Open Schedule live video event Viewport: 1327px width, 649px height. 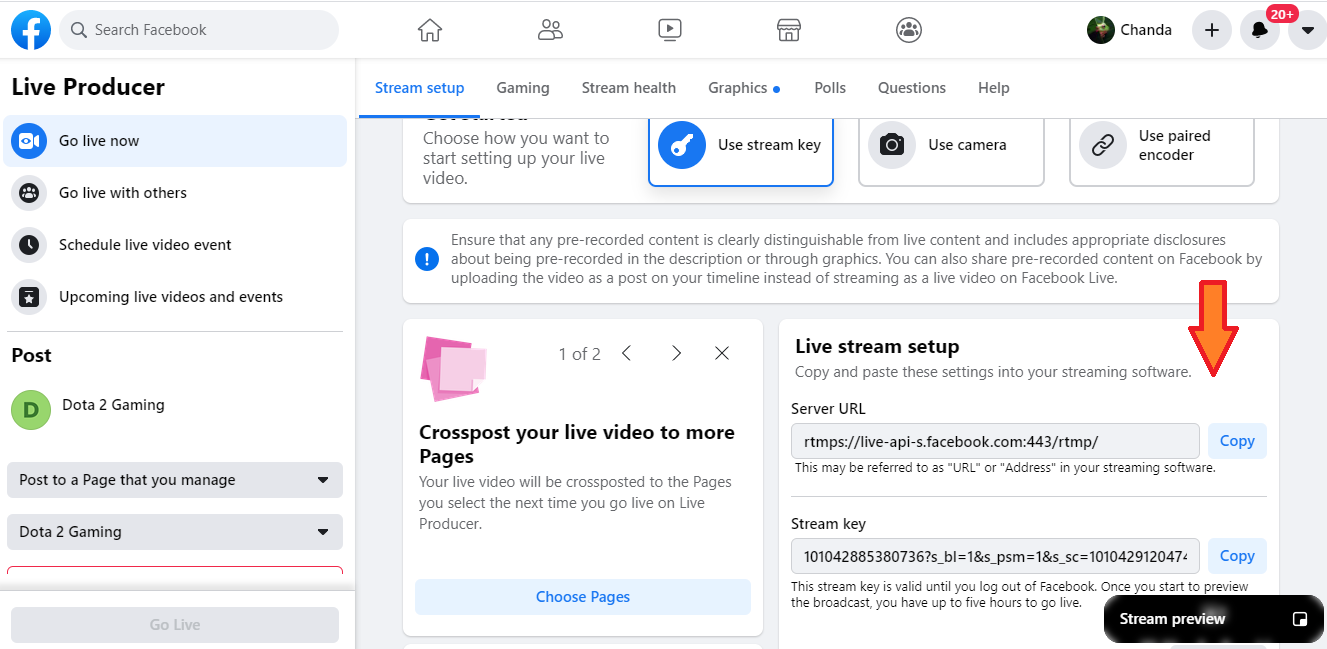pos(175,245)
